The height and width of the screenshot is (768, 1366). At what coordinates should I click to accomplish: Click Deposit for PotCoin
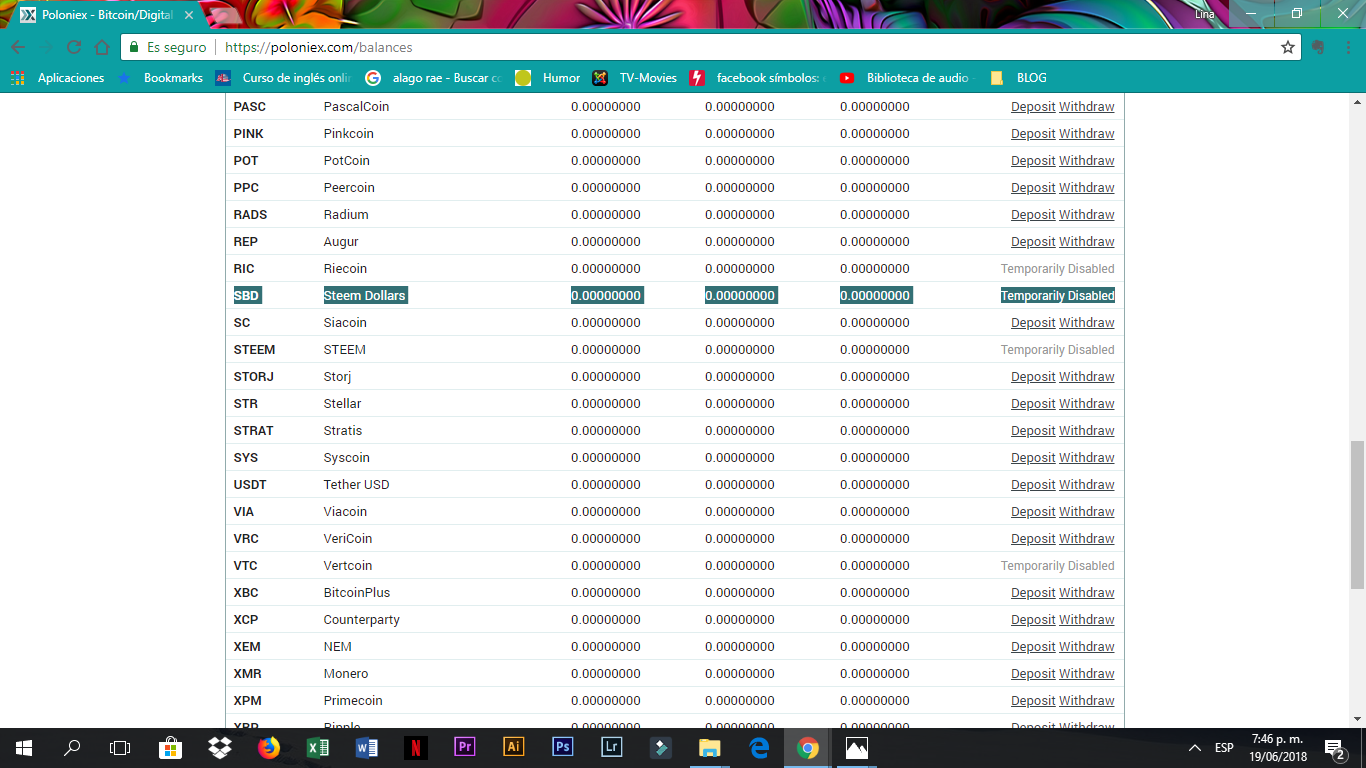click(x=1033, y=161)
